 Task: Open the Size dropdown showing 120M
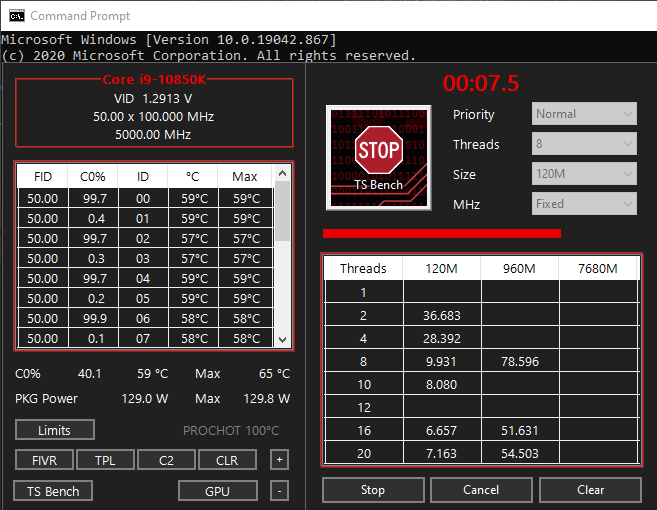[x=584, y=173]
